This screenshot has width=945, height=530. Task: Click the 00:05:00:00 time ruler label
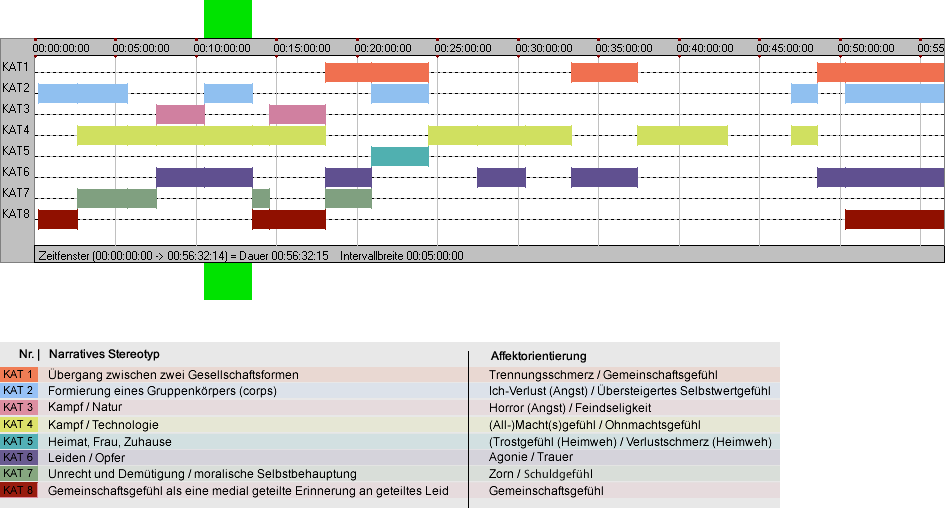(141, 48)
